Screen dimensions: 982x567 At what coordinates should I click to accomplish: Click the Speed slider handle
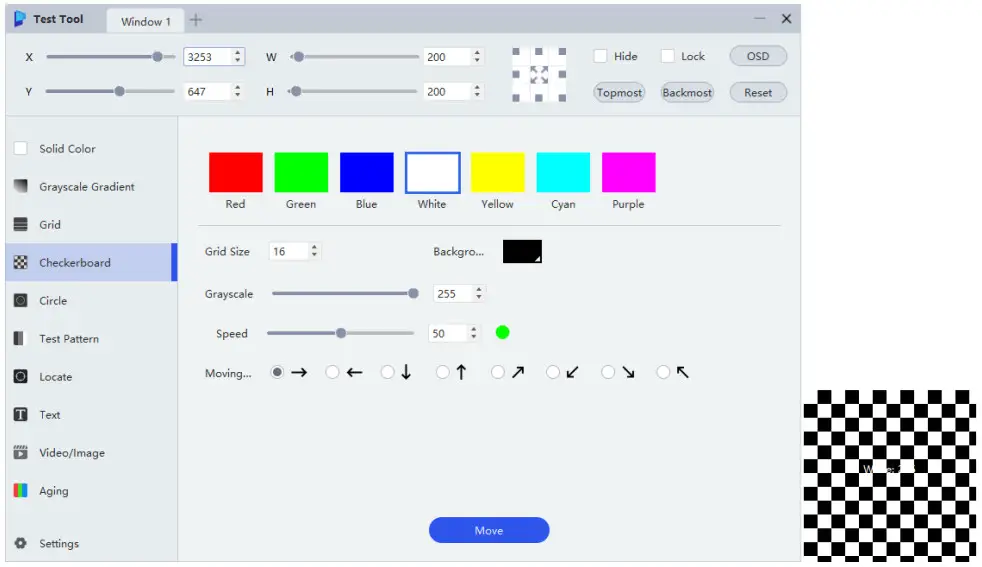341,333
